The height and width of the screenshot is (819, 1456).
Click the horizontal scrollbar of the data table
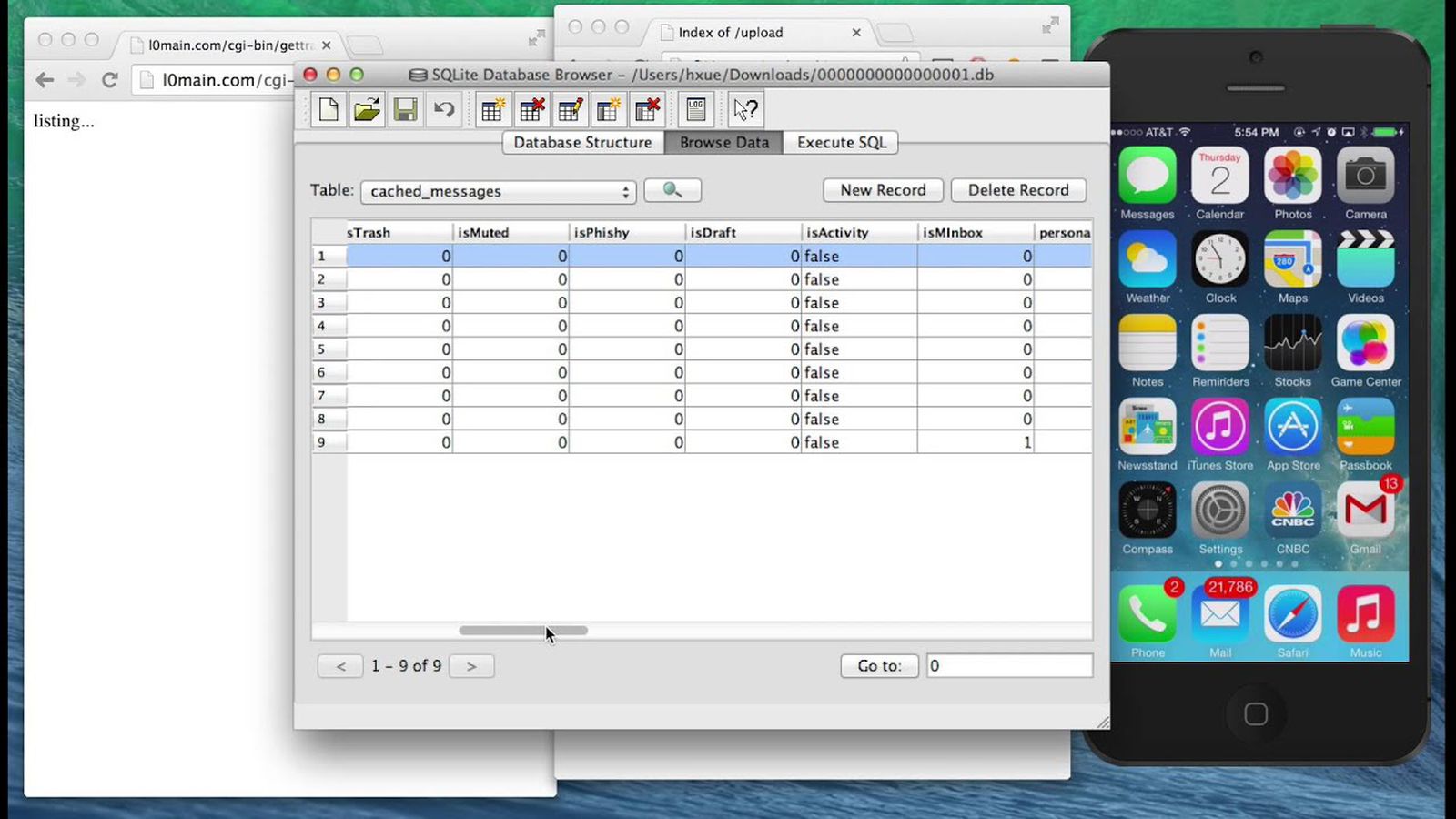click(x=523, y=631)
